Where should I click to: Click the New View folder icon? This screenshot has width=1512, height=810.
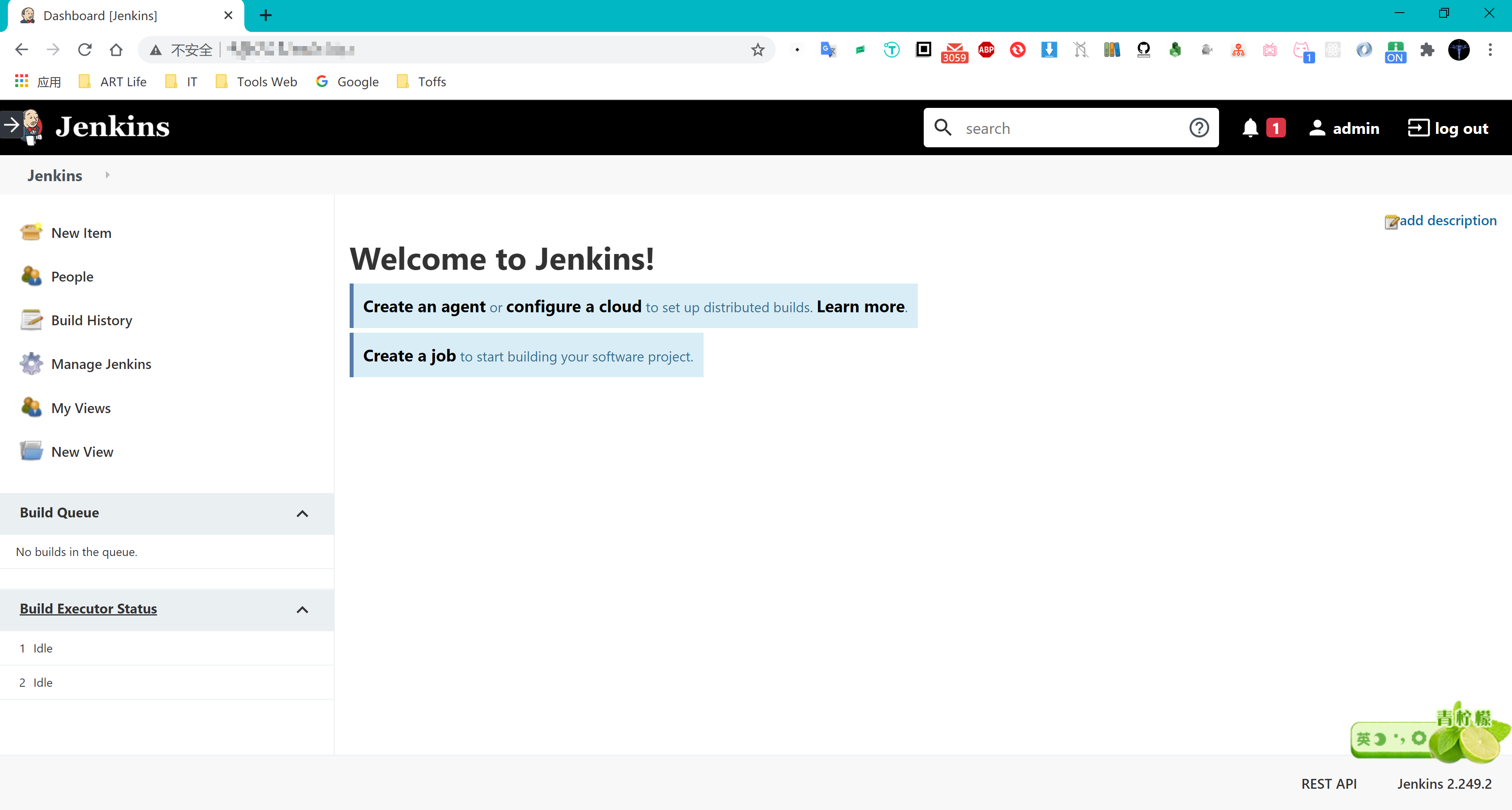[31, 451]
